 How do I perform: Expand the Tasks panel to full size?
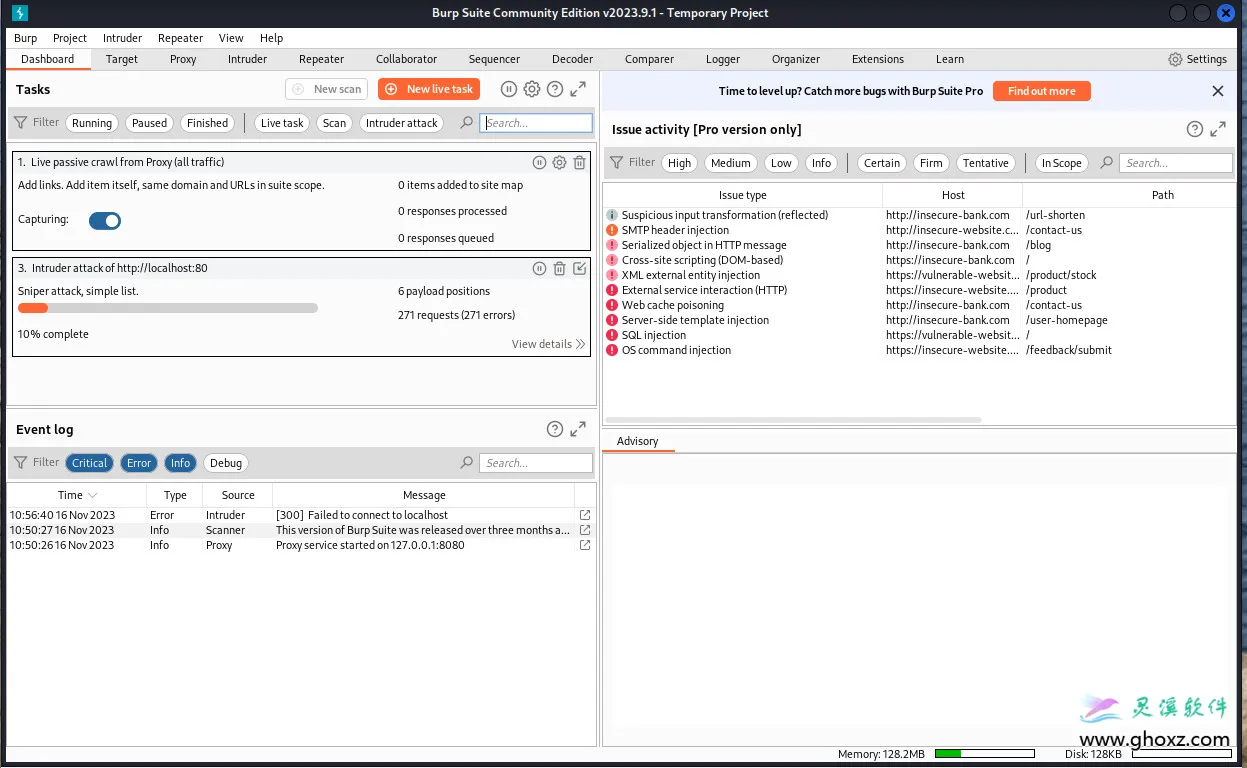tap(578, 89)
